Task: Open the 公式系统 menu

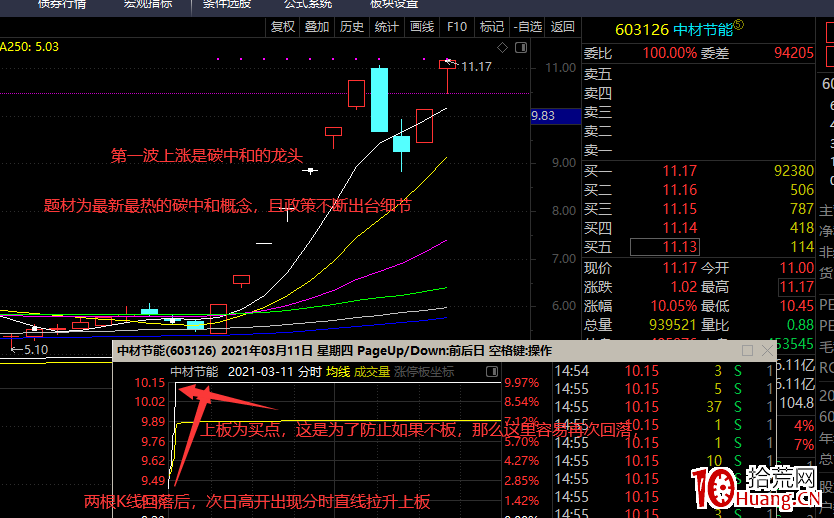Action: [308, 4]
